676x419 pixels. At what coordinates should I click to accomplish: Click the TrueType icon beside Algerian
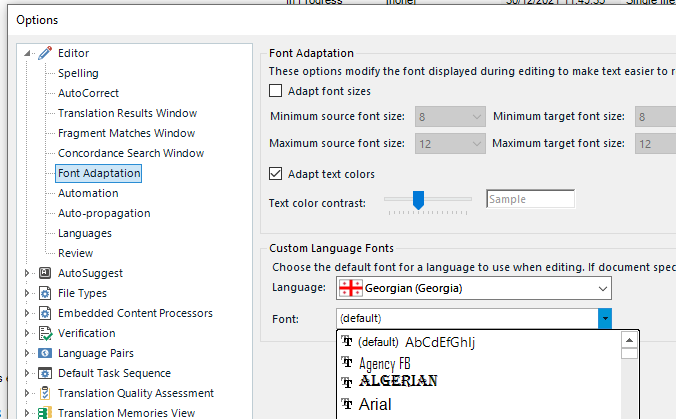click(x=347, y=382)
